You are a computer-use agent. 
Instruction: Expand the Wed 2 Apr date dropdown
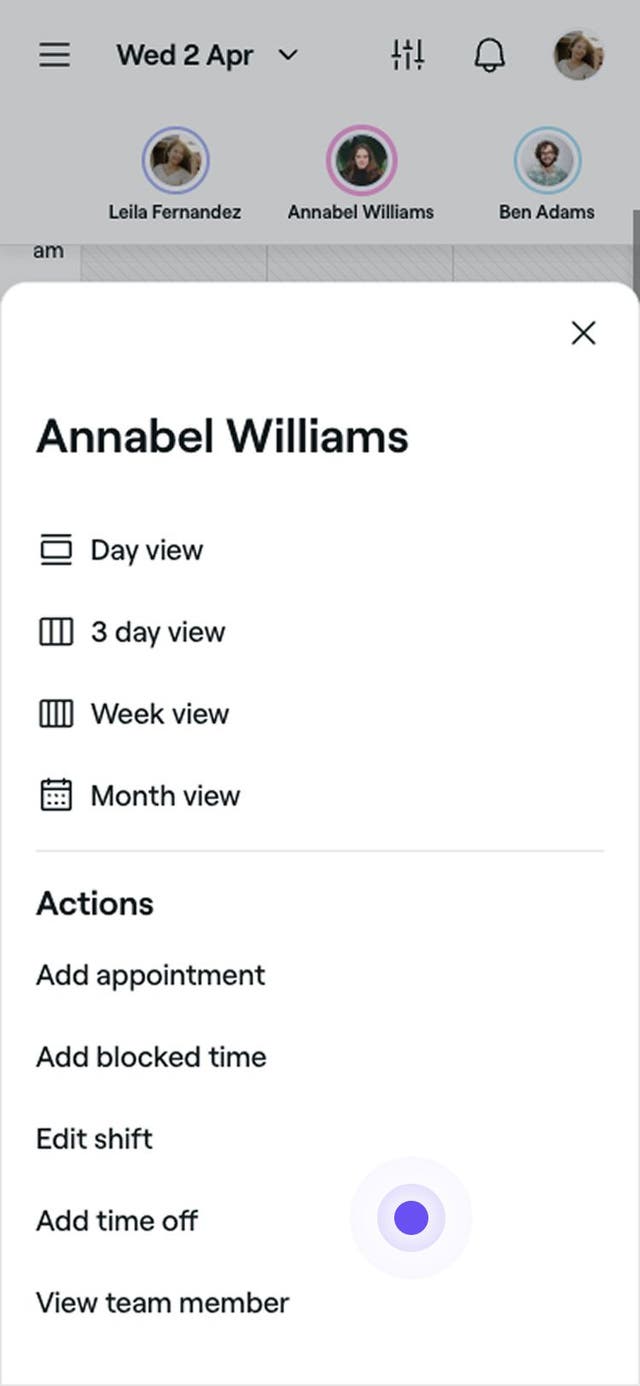coord(208,54)
